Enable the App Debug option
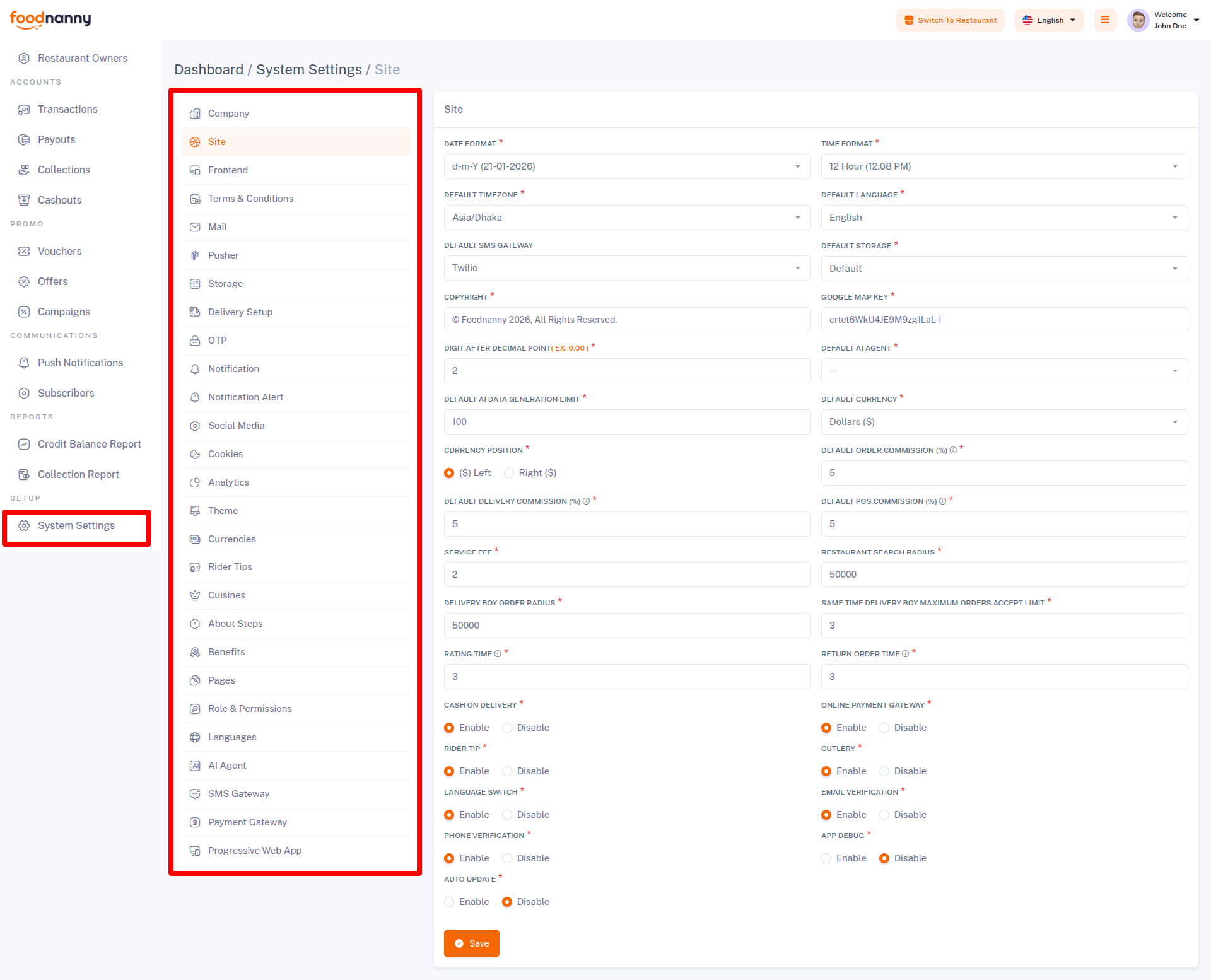This screenshot has width=1211, height=980. click(x=826, y=858)
